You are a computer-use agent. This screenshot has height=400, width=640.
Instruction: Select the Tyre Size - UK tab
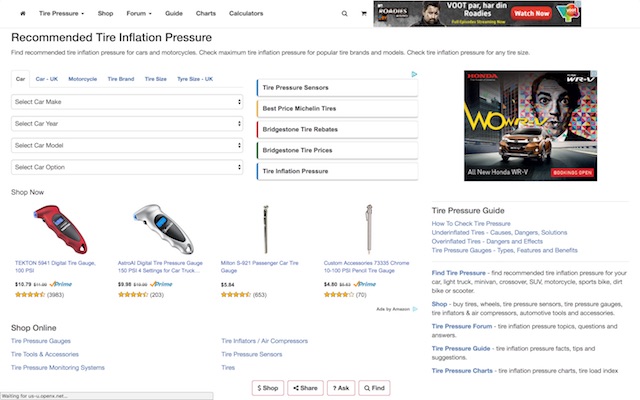pos(195,79)
